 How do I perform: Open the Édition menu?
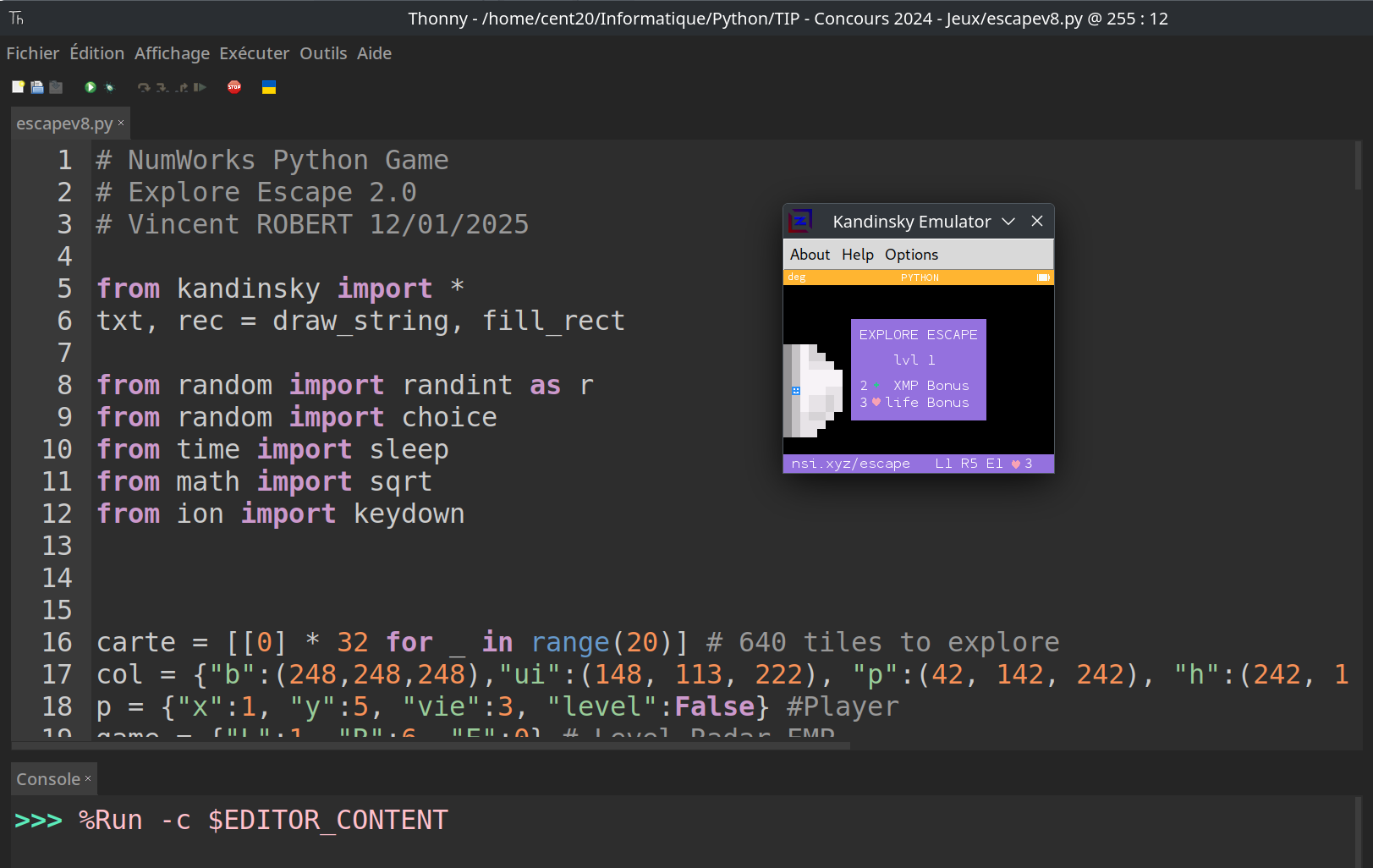point(96,53)
